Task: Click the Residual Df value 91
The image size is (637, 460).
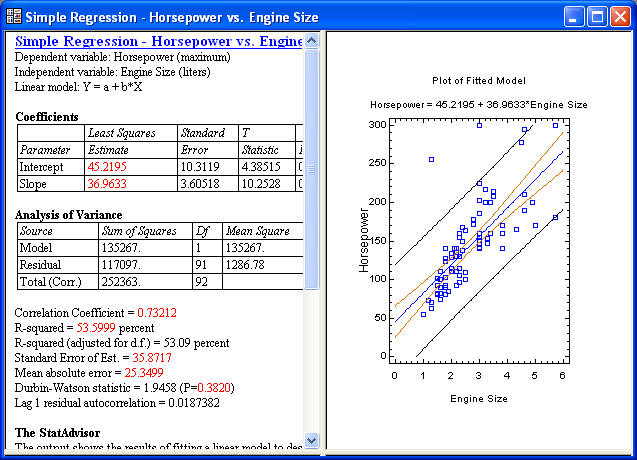Action: (x=201, y=265)
